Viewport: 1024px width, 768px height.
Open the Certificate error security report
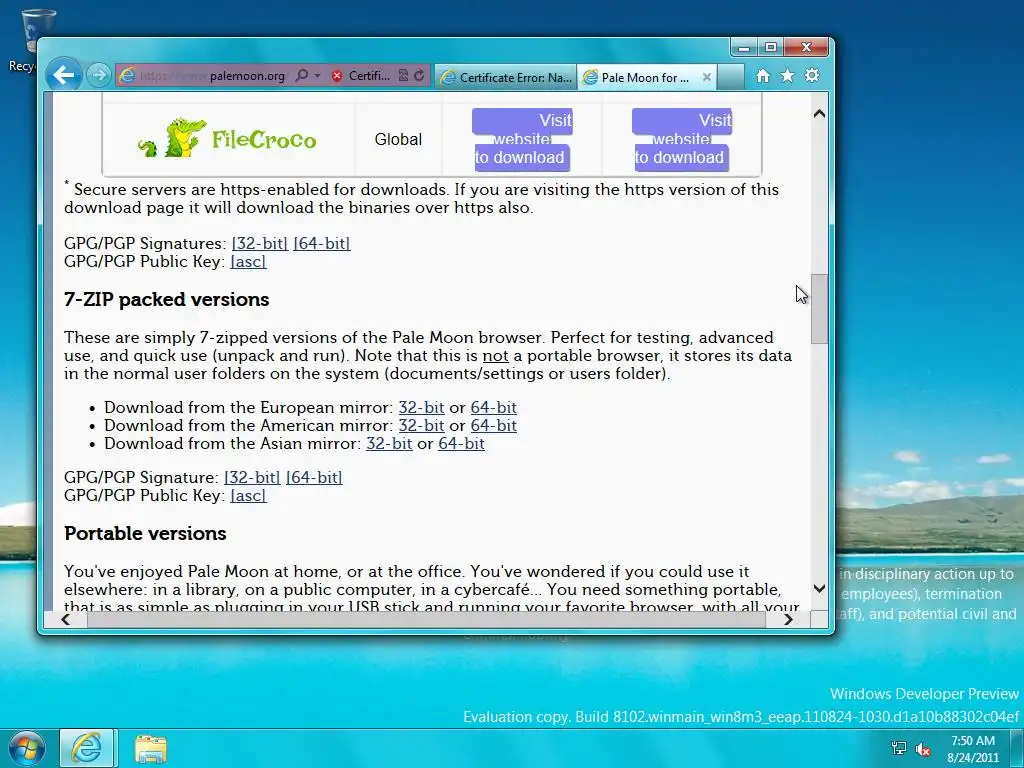(360, 76)
